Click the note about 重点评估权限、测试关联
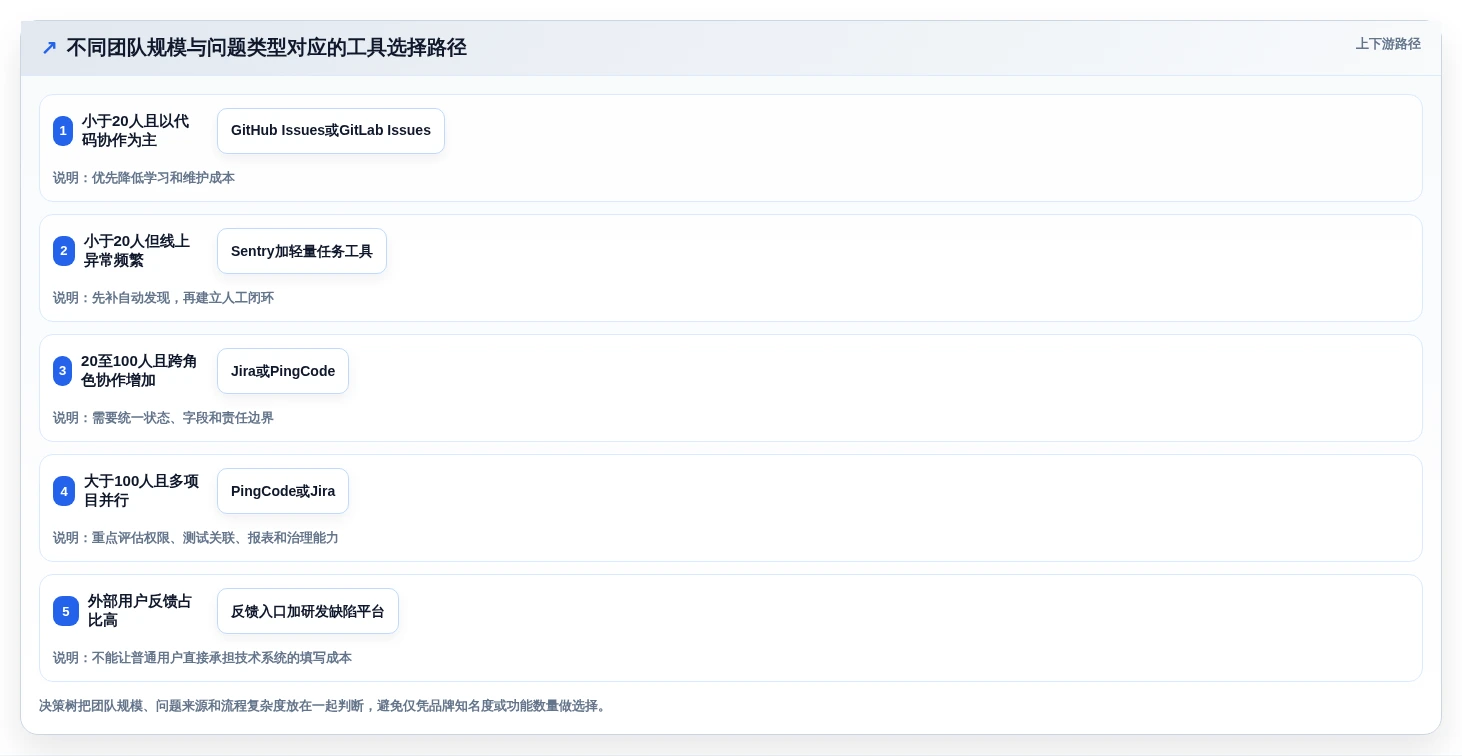Image resolution: width=1462 pixels, height=756 pixels. click(x=196, y=538)
